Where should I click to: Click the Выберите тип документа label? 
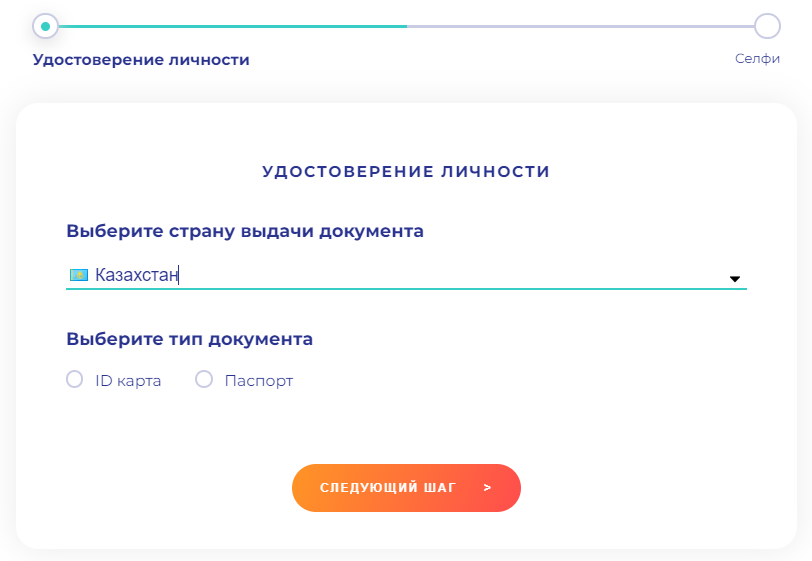(x=190, y=339)
